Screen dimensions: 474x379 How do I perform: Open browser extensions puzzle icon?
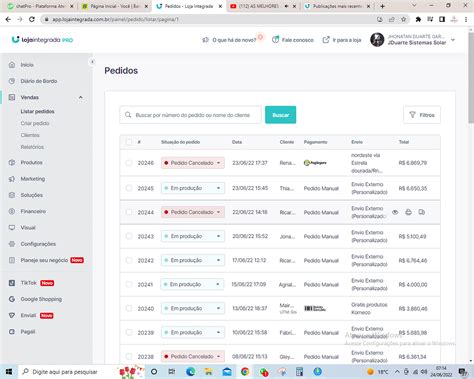[x=418, y=19]
